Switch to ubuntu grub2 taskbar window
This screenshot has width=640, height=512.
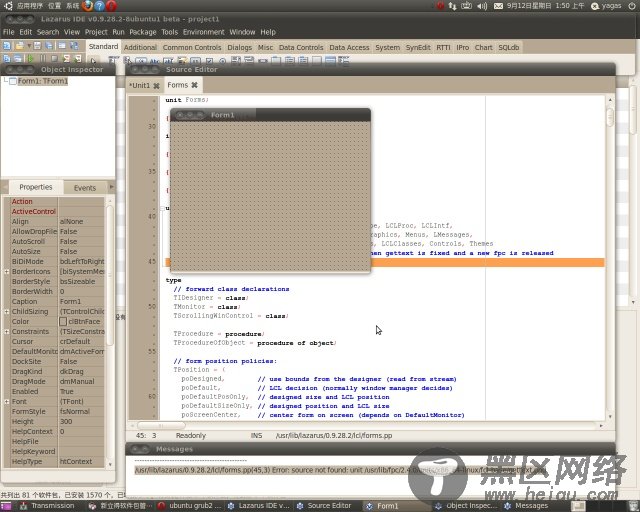(189, 506)
